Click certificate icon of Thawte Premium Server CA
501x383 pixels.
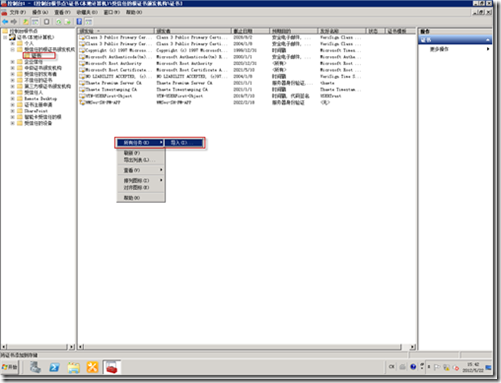point(82,83)
